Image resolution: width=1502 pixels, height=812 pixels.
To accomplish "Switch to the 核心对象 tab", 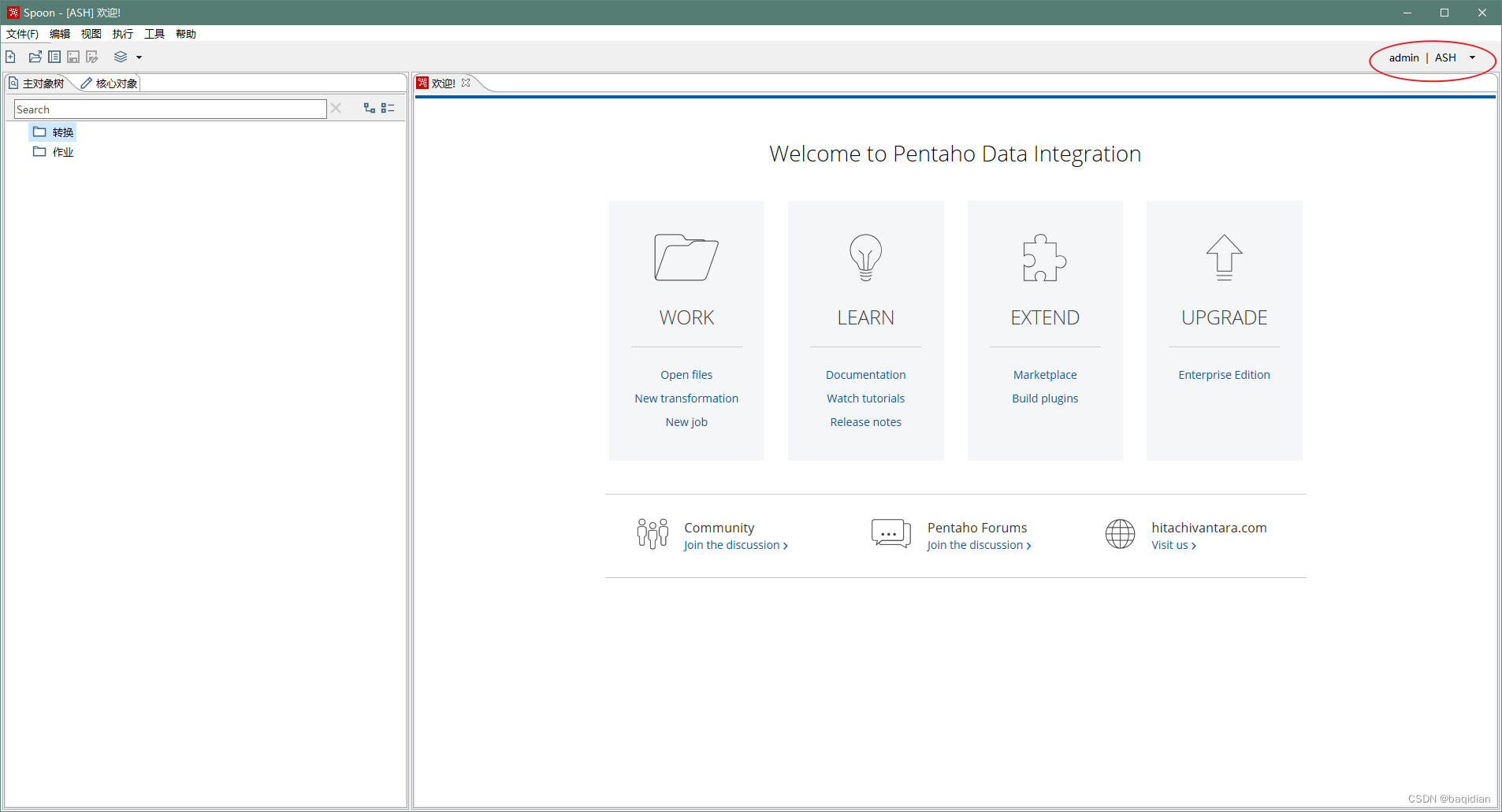I will point(110,83).
